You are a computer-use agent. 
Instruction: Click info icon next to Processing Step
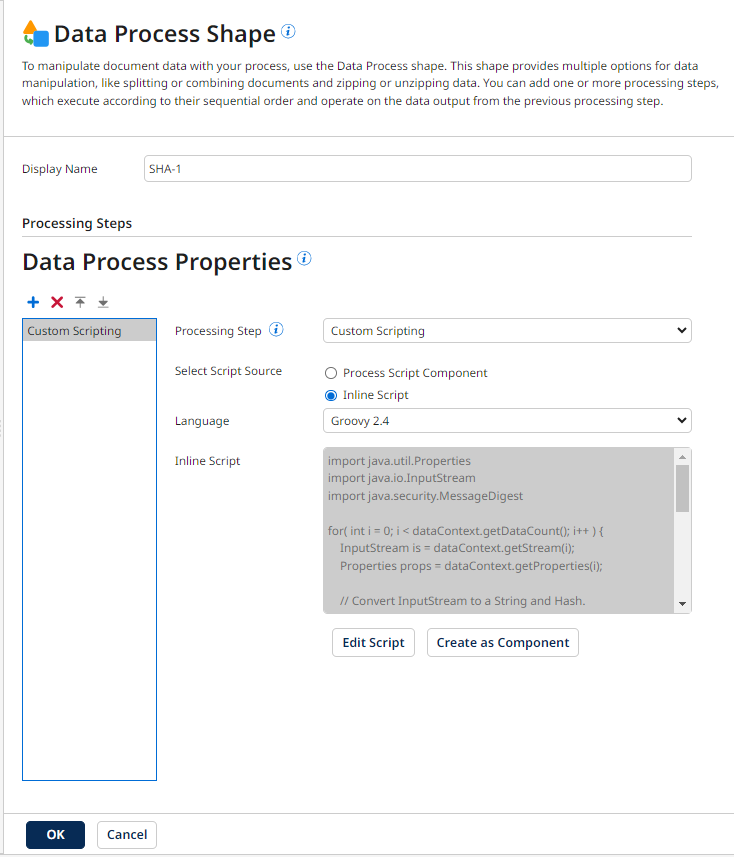coord(276,330)
